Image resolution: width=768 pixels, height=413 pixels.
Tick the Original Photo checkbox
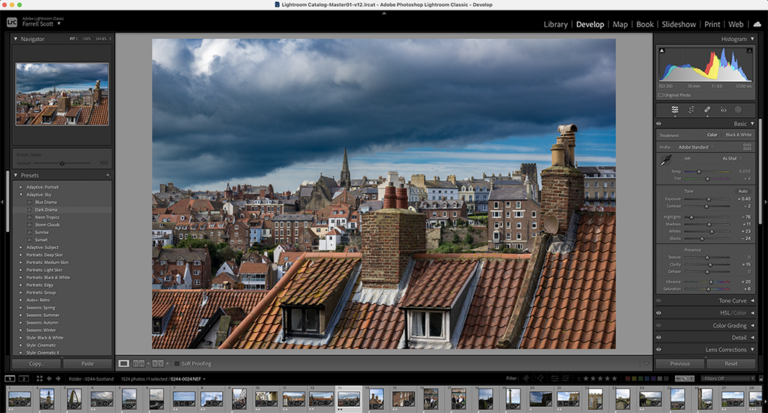(661, 95)
